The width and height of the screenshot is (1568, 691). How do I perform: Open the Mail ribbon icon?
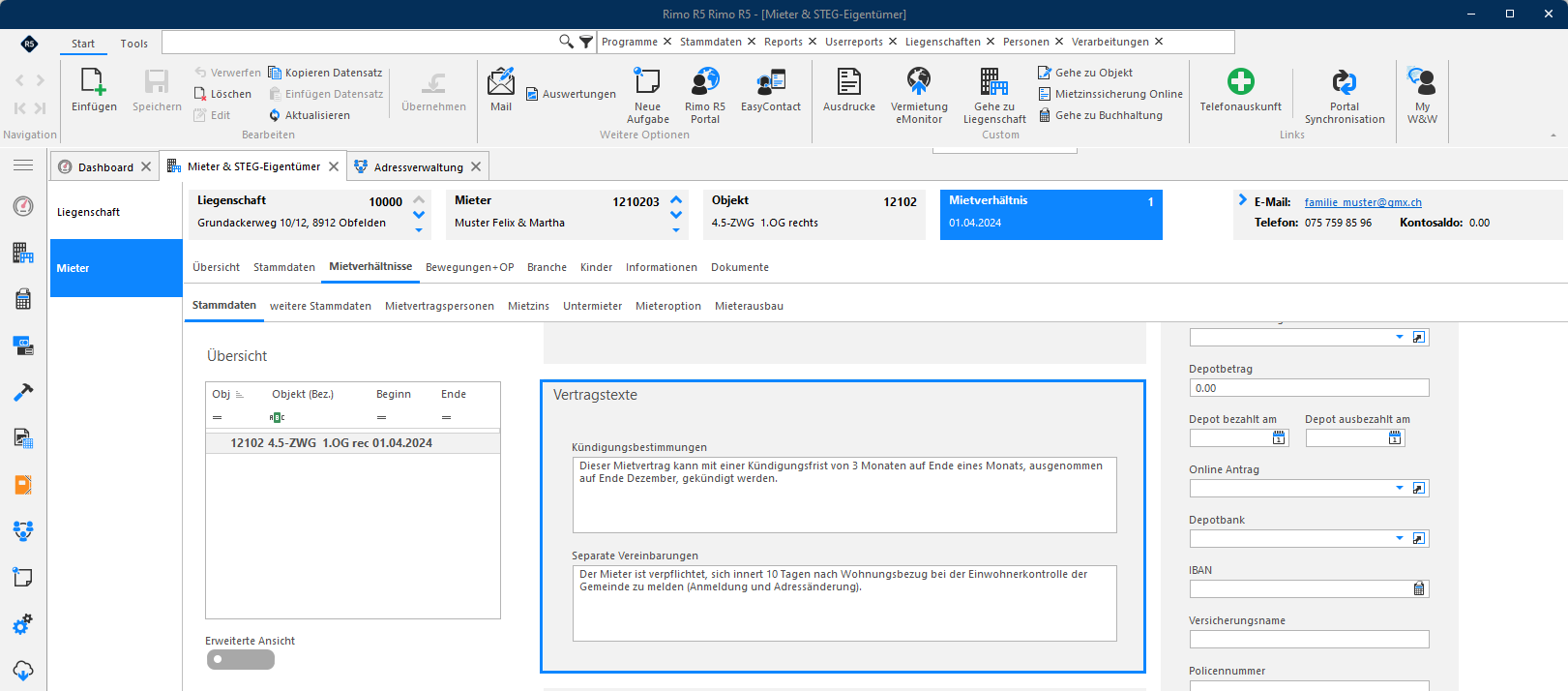click(x=501, y=90)
